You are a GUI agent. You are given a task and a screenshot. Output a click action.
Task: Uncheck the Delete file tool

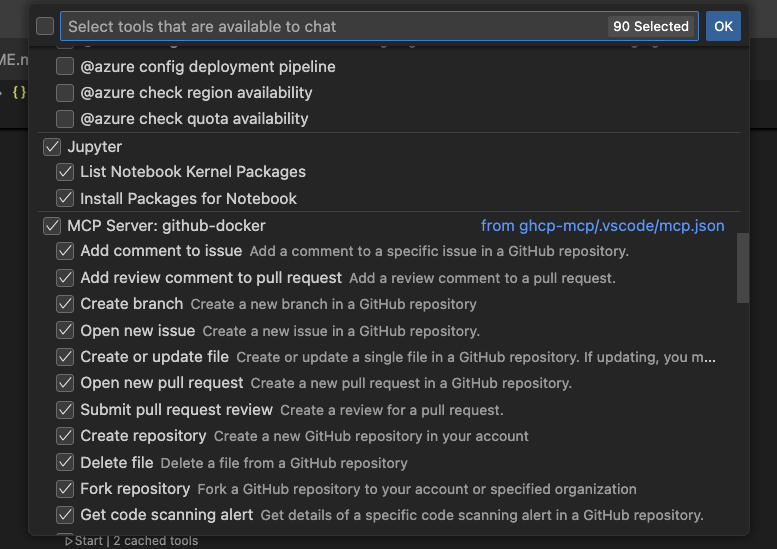pyautogui.click(x=65, y=462)
